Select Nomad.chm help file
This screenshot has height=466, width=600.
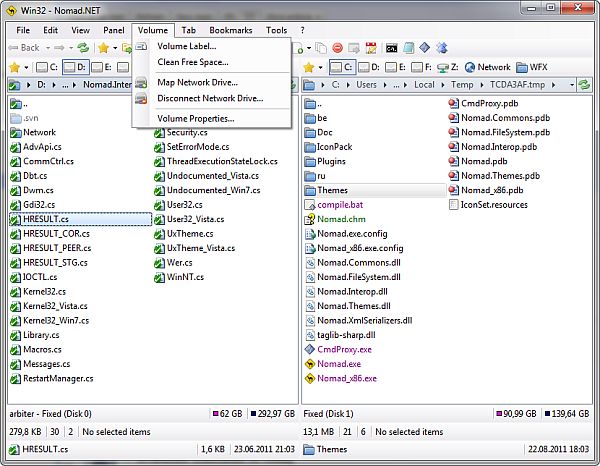coord(335,219)
